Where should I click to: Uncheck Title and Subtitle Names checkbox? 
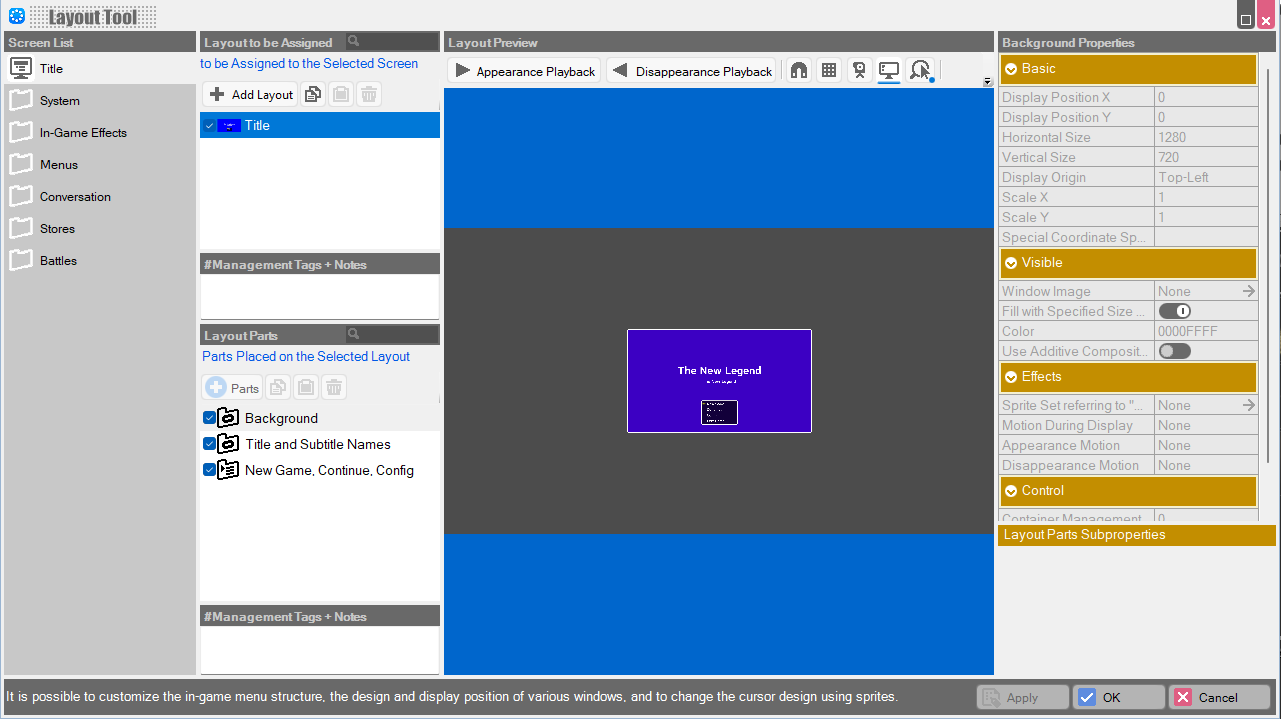click(209, 444)
